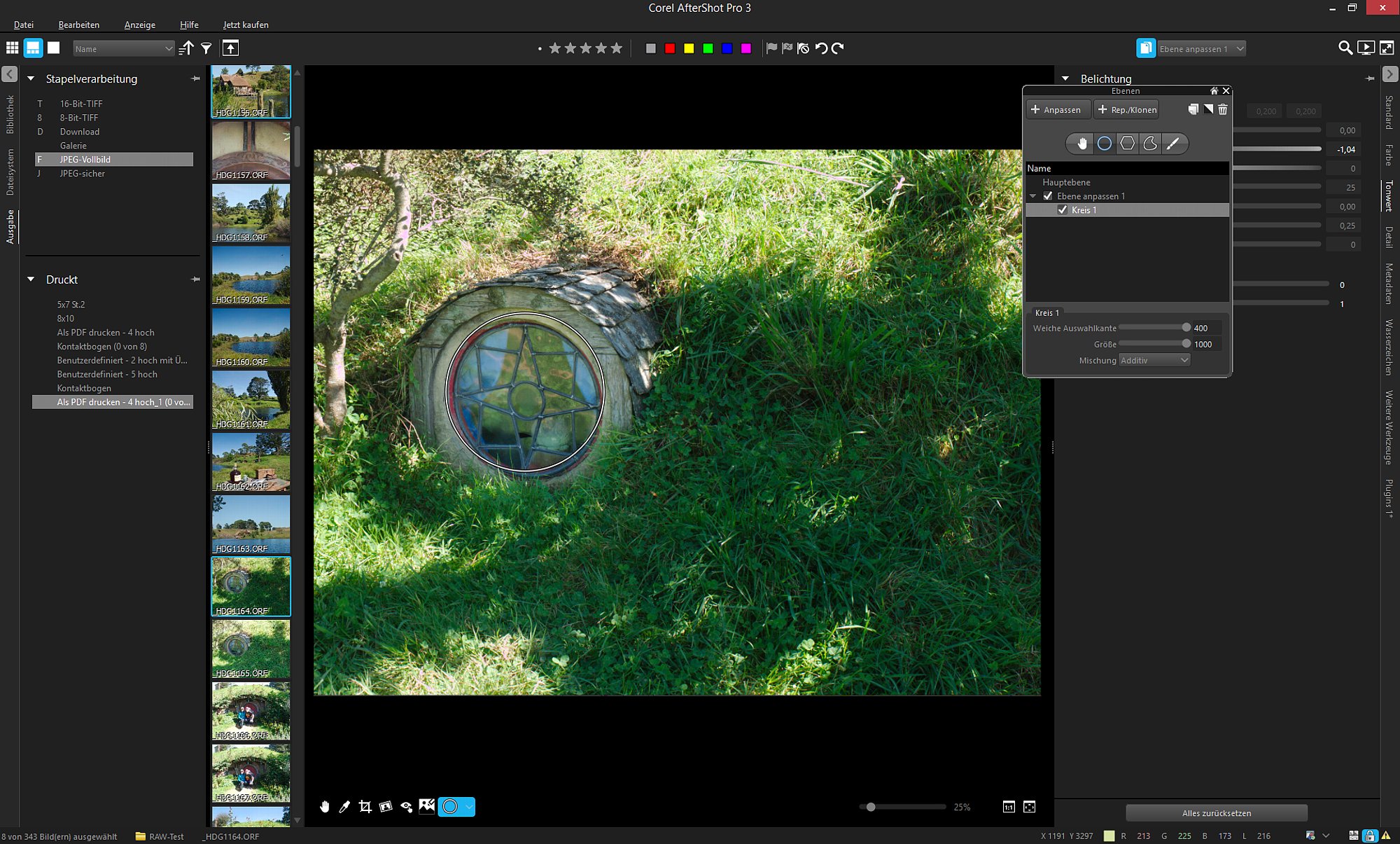Collapse the Ebene anpassen 1 tree arrow
1400x844 pixels.
[1033, 196]
